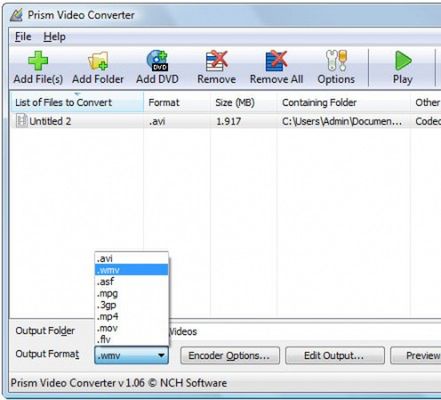Click the .avi format cell
The width and height of the screenshot is (441, 400).
[x=157, y=121]
